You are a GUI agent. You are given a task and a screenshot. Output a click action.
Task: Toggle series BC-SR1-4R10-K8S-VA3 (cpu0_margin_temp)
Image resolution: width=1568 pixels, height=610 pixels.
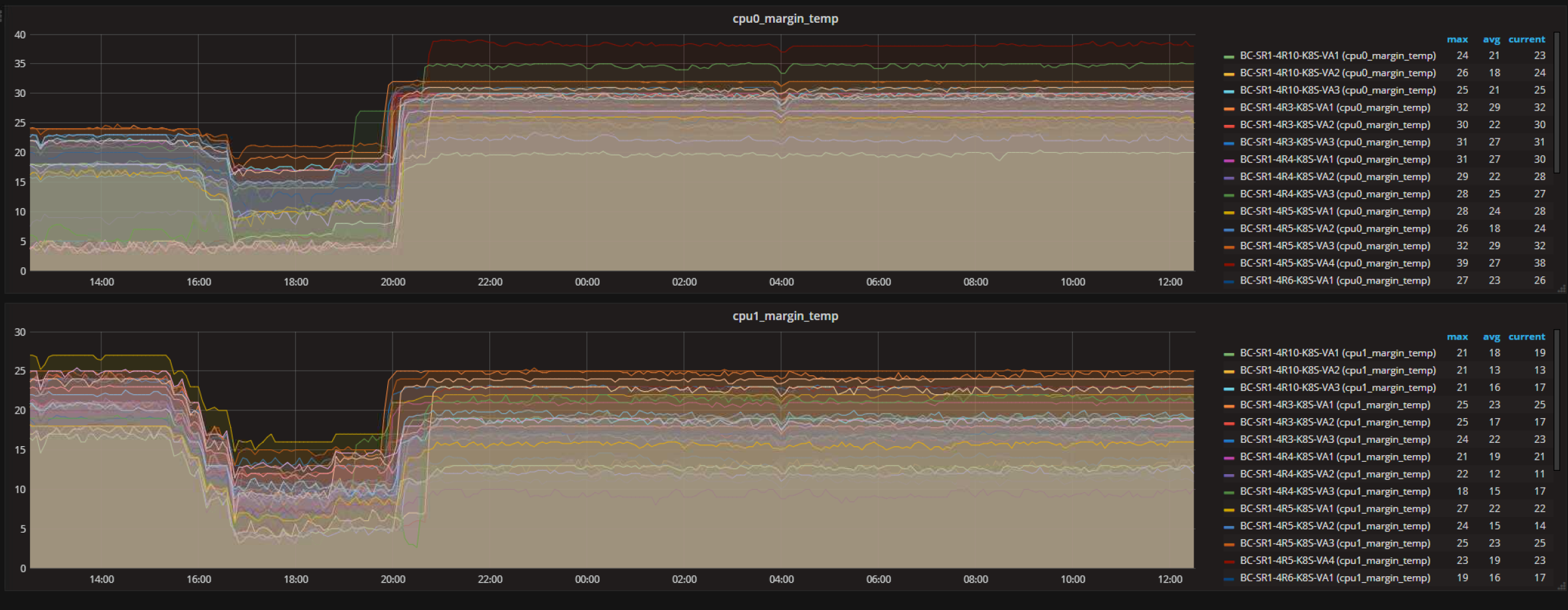[x=1337, y=90]
